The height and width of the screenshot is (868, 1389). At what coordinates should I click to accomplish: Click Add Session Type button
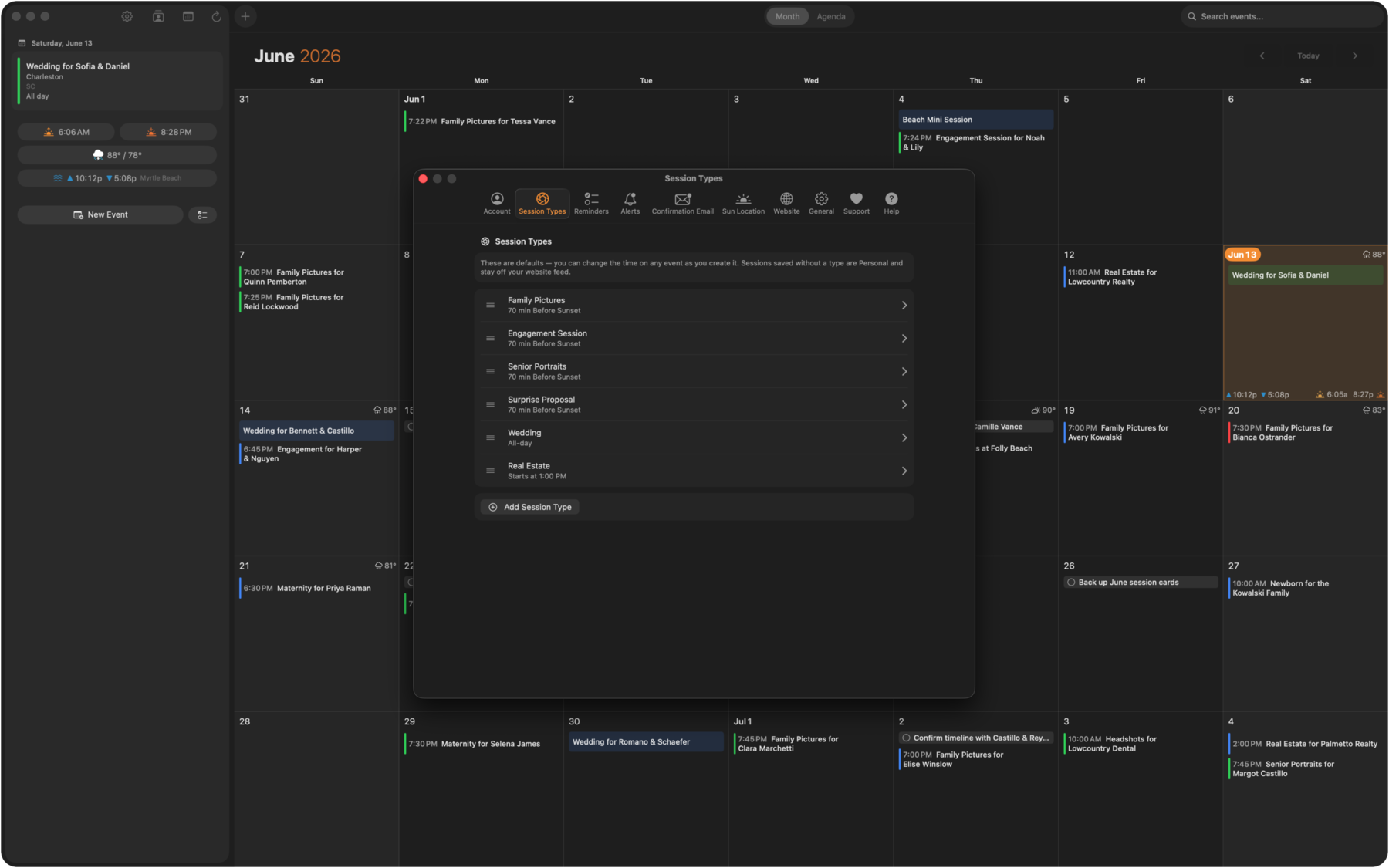530,507
